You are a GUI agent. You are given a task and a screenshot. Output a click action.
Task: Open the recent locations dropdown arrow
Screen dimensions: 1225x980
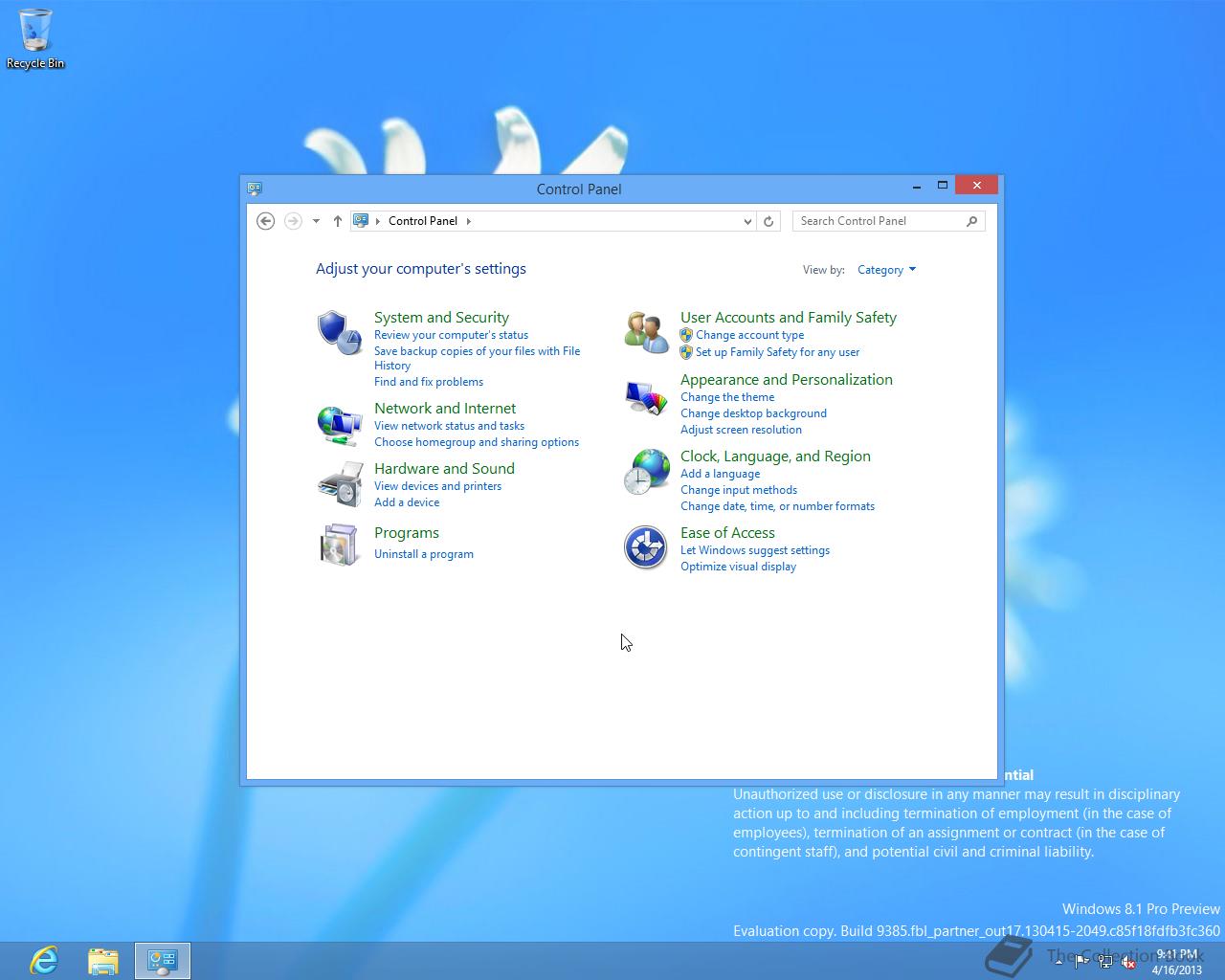[316, 221]
